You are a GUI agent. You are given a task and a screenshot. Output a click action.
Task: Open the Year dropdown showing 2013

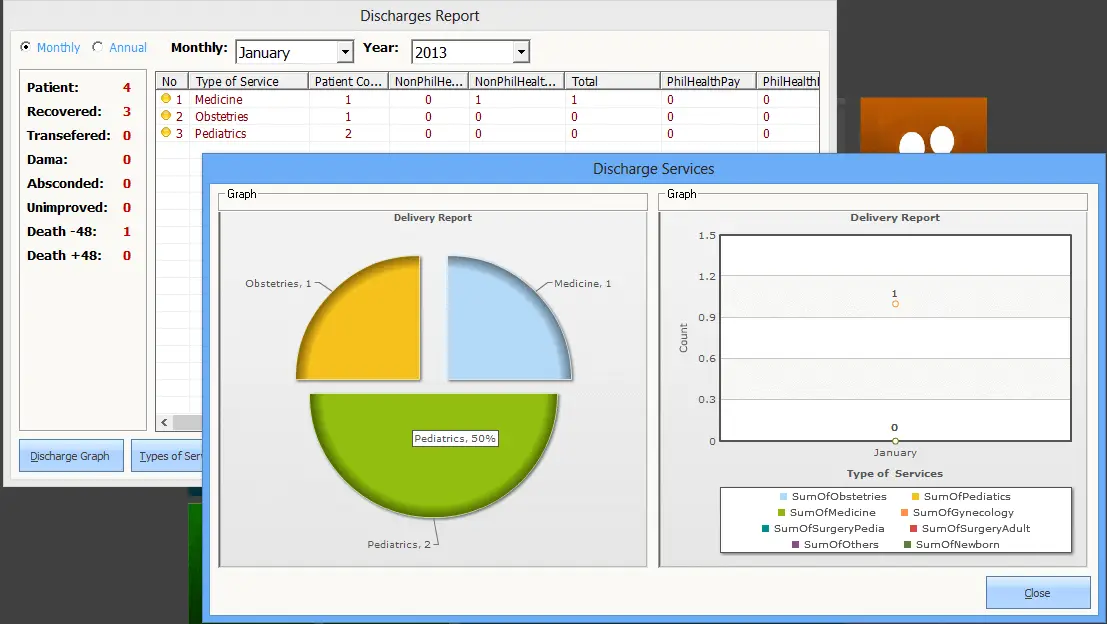520,52
